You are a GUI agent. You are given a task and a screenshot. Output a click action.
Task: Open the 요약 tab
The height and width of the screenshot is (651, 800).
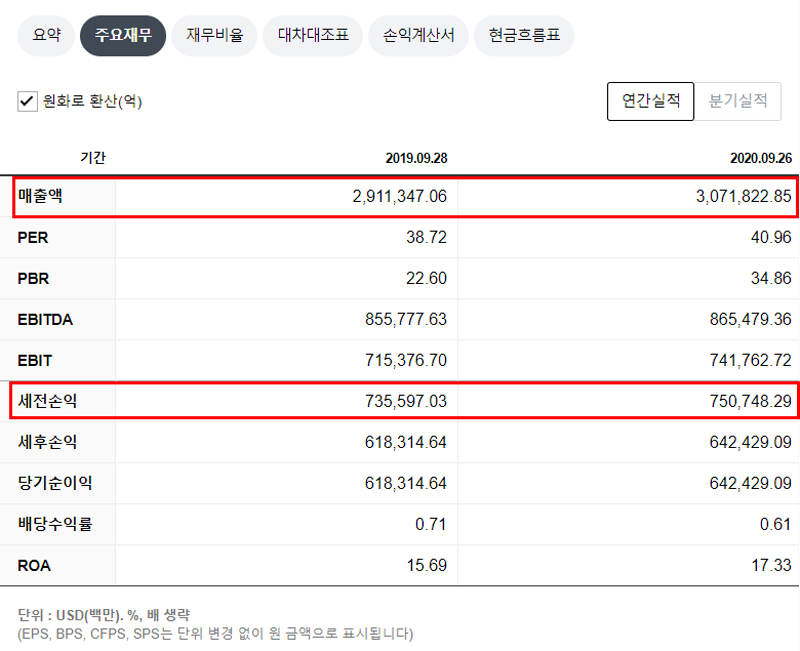coord(46,35)
